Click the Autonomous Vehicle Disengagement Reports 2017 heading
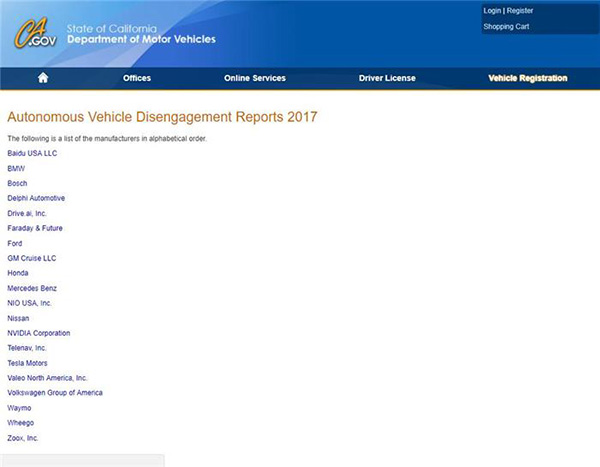The height and width of the screenshot is (467, 600). tap(162, 117)
